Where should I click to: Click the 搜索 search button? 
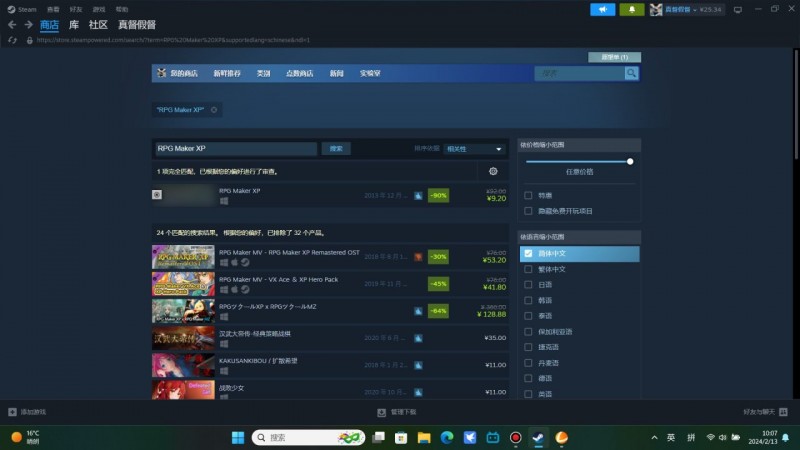coord(336,148)
